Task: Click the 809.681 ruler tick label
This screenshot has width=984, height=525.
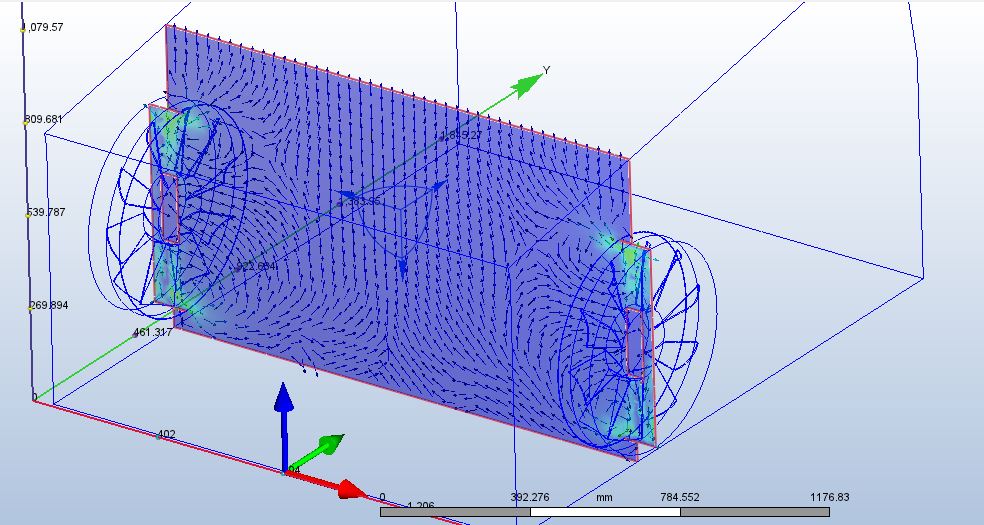Action: pos(44,120)
